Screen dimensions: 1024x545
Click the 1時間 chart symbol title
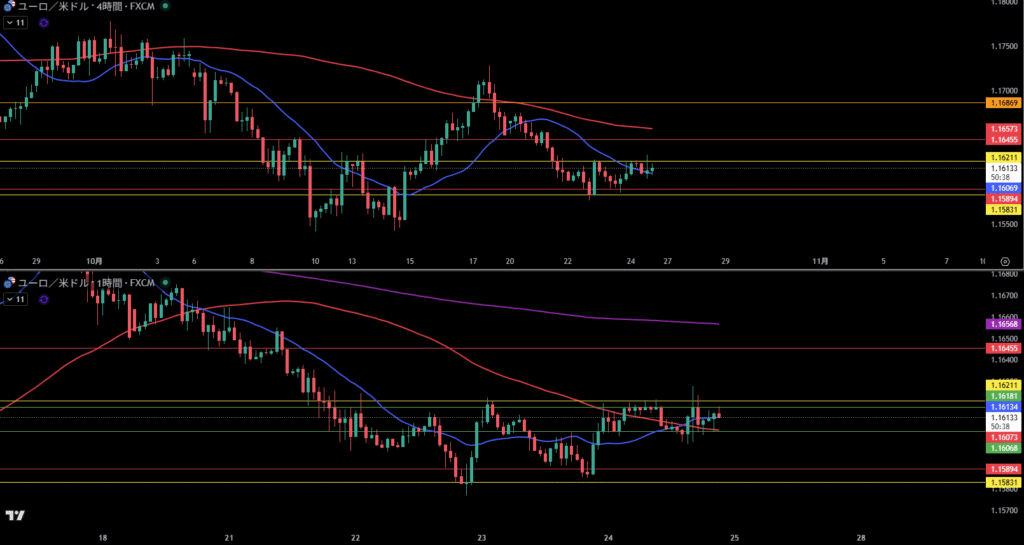point(86,283)
